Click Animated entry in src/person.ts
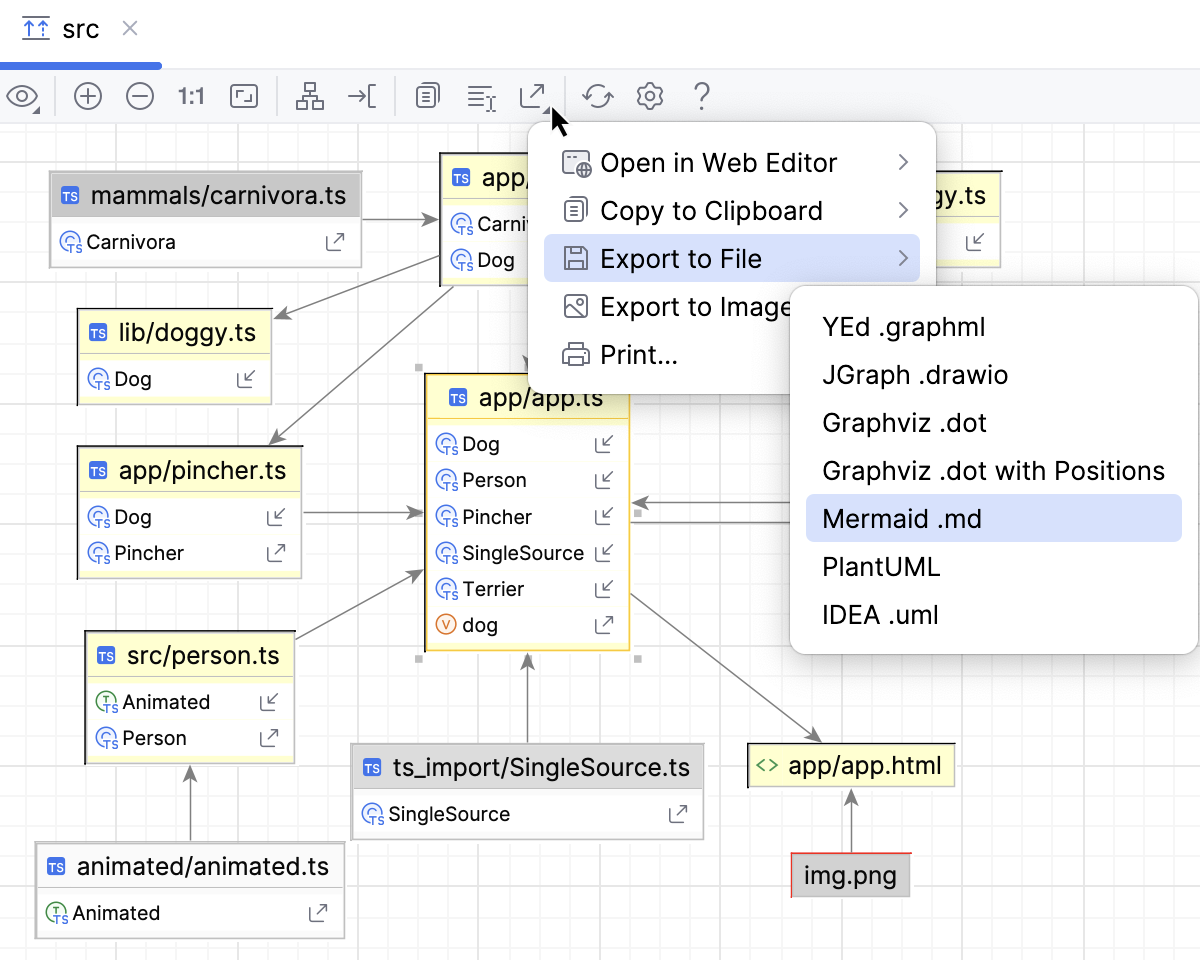1200x960 pixels. coord(166,702)
